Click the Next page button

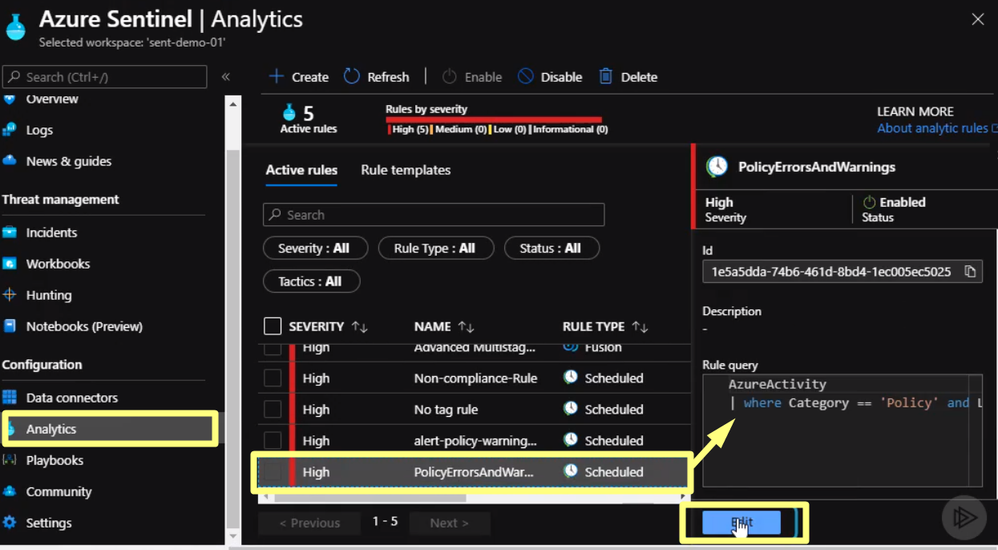click(x=449, y=523)
